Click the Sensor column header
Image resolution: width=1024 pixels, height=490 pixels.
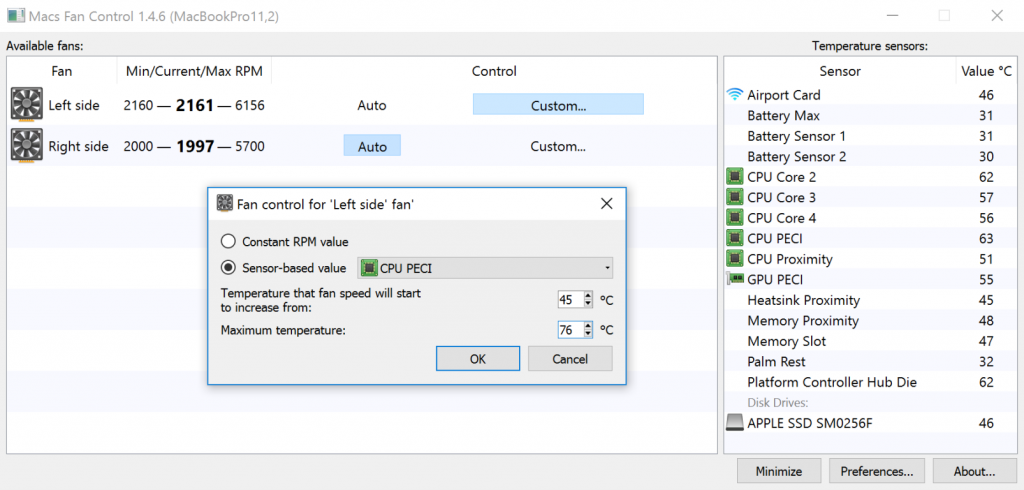pyautogui.click(x=840, y=71)
